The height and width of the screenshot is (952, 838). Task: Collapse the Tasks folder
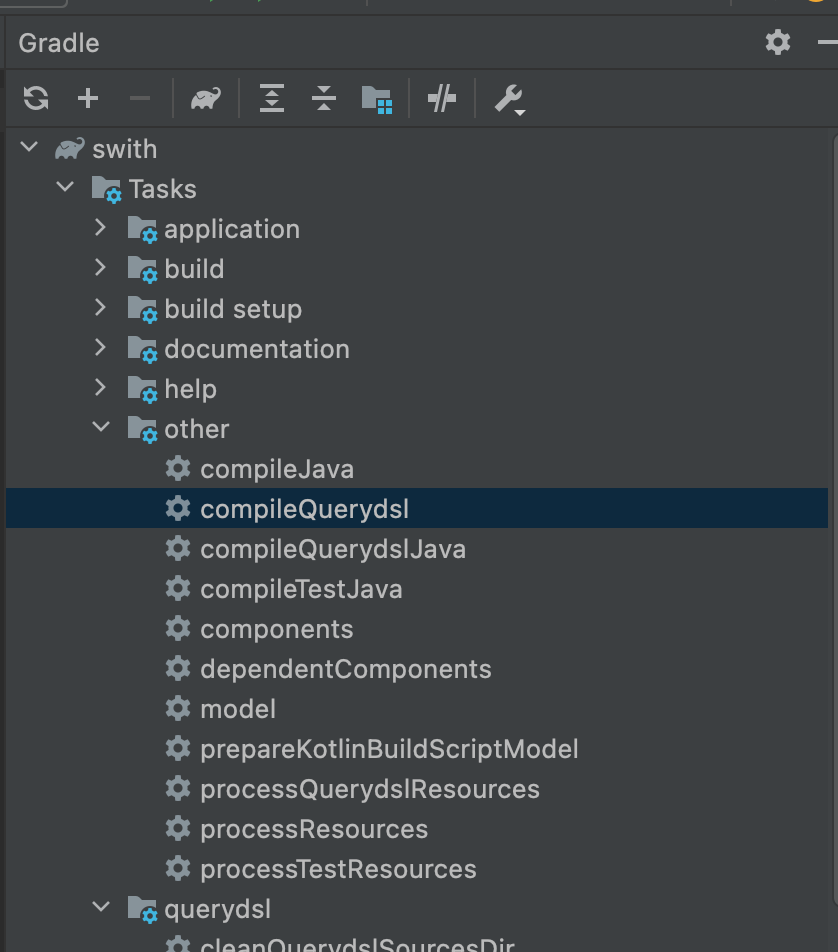[65, 188]
